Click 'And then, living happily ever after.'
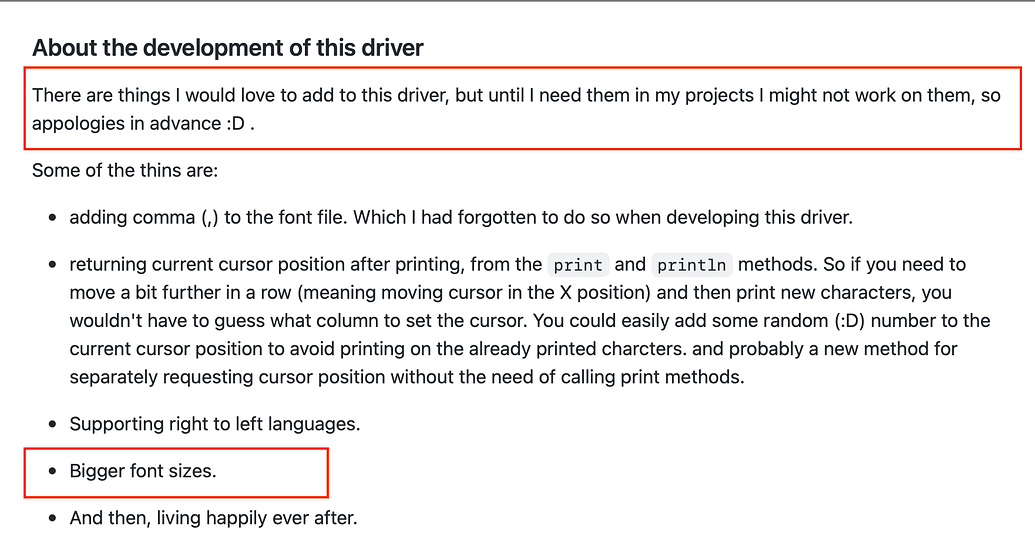The width and height of the screenshot is (1035, 546). pos(214,518)
